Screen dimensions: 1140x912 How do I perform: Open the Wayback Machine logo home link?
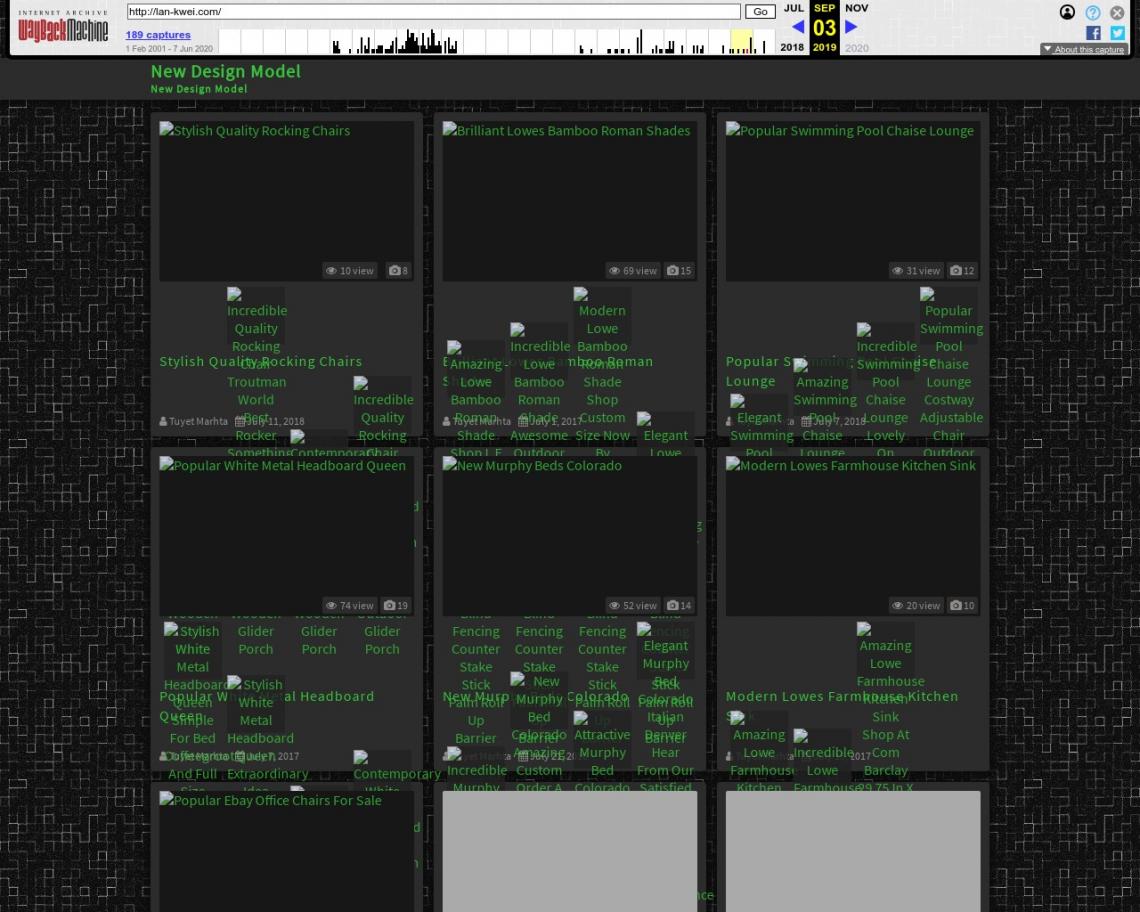click(x=63, y=26)
